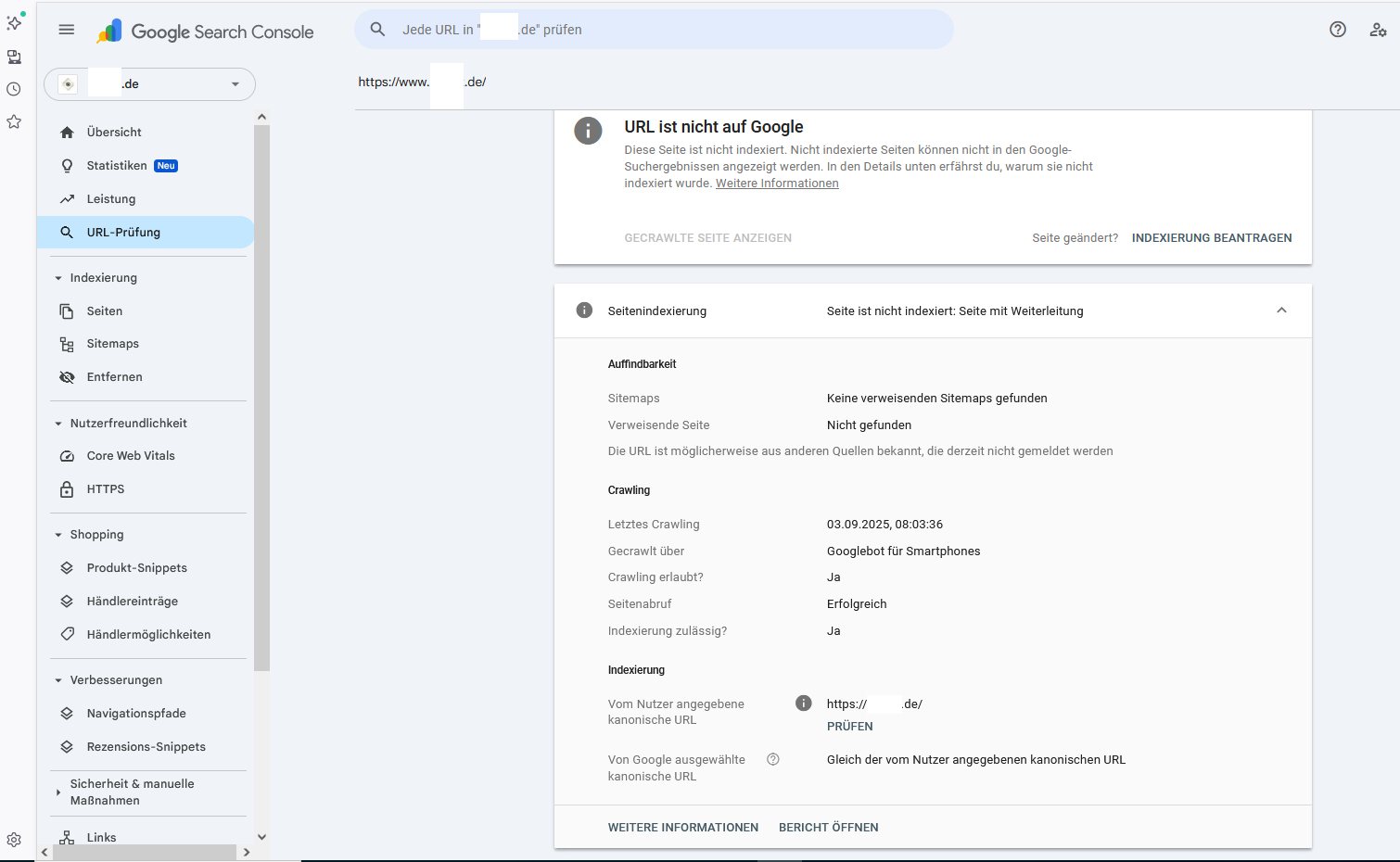Click help icon beside Google-selected canonical

(x=772, y=759)
